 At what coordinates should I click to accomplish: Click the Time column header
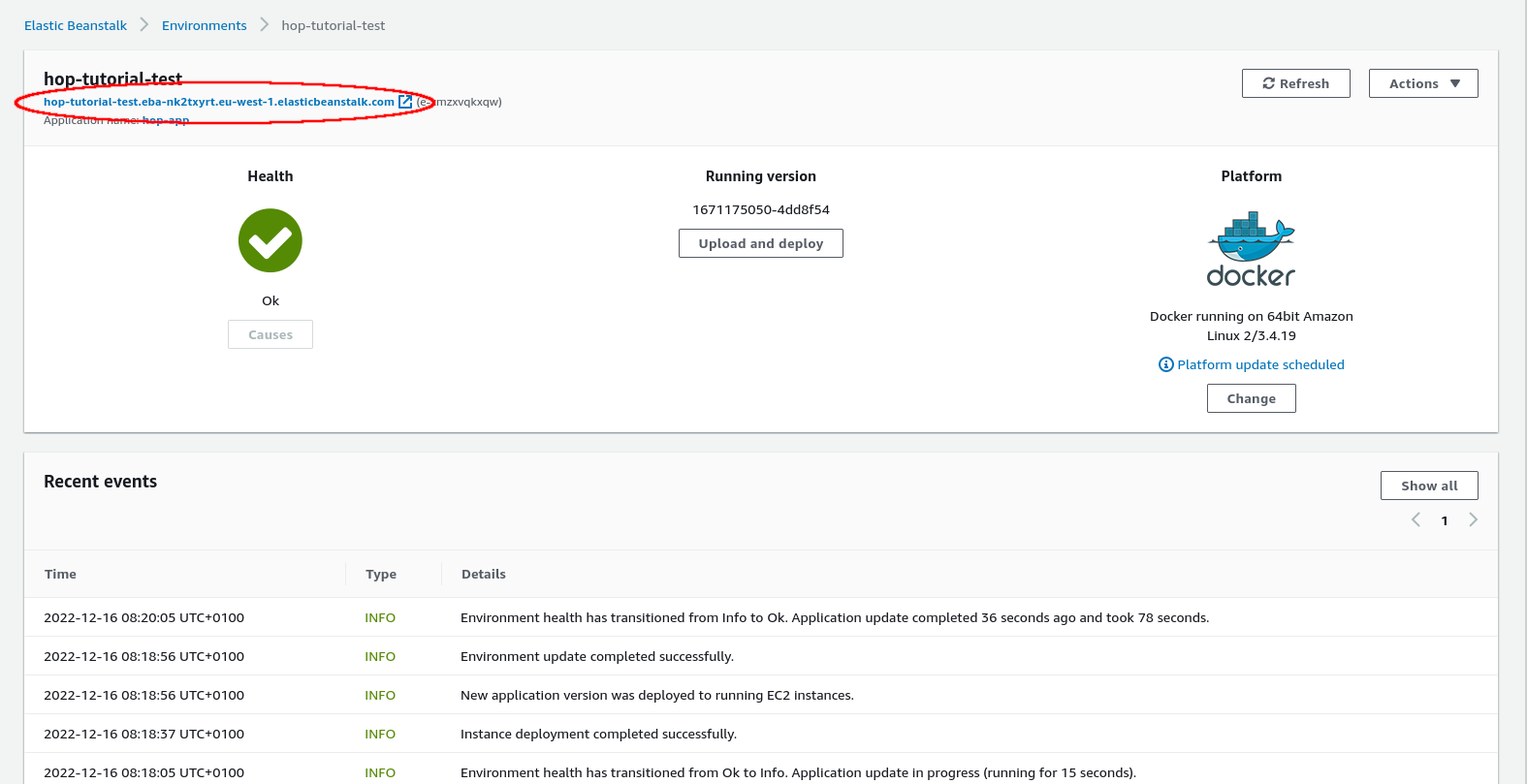point(60,574)
